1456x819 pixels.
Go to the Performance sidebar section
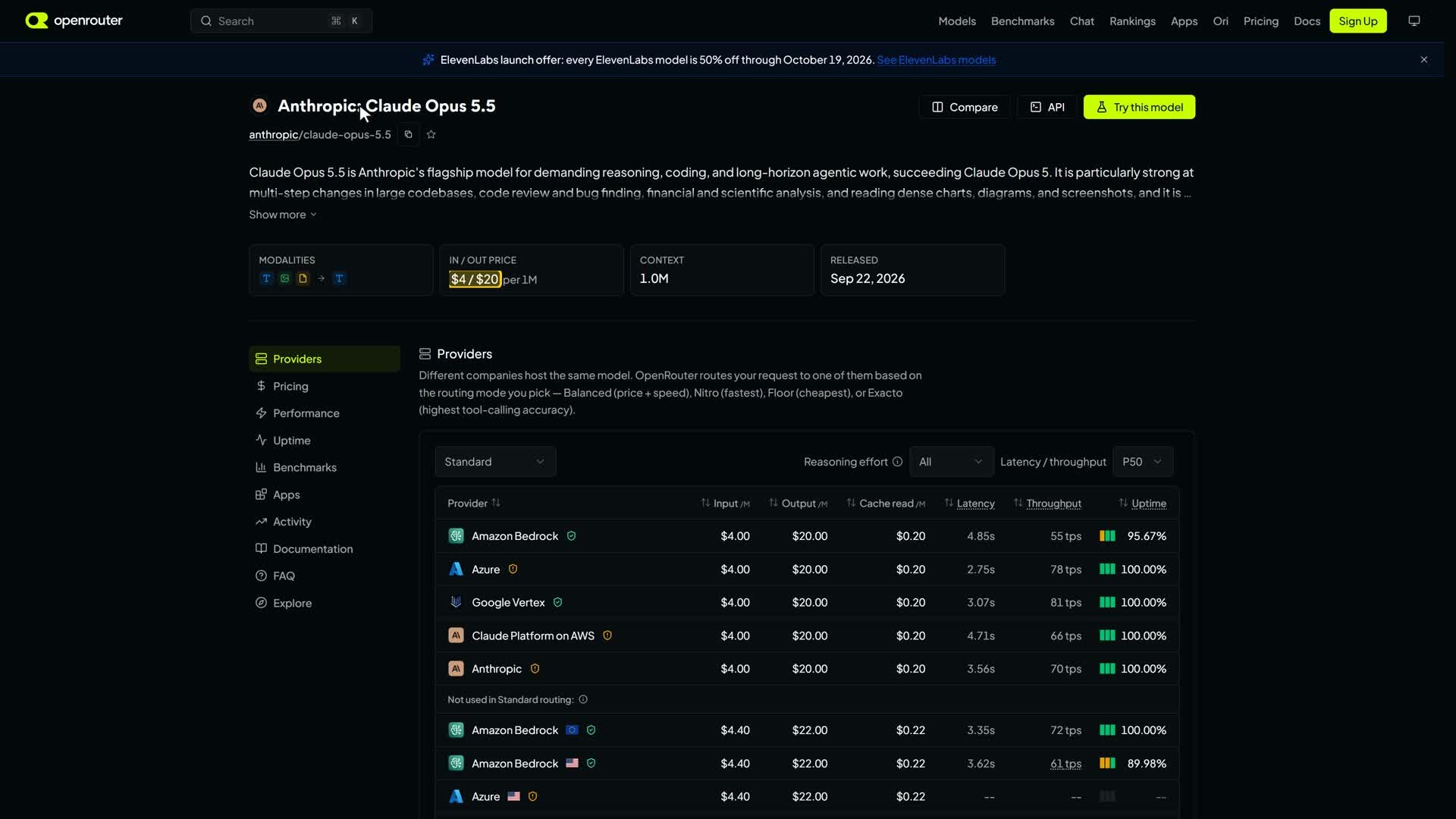324,413
